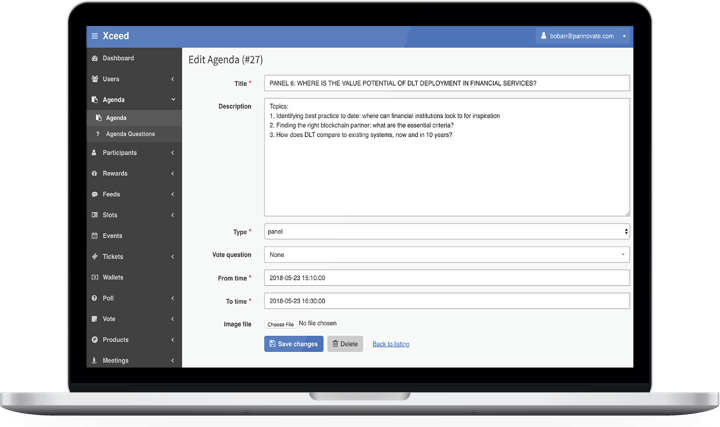Click the Events calendar icon
This screenshot has height=427, width=720.
tap(94, 235)
